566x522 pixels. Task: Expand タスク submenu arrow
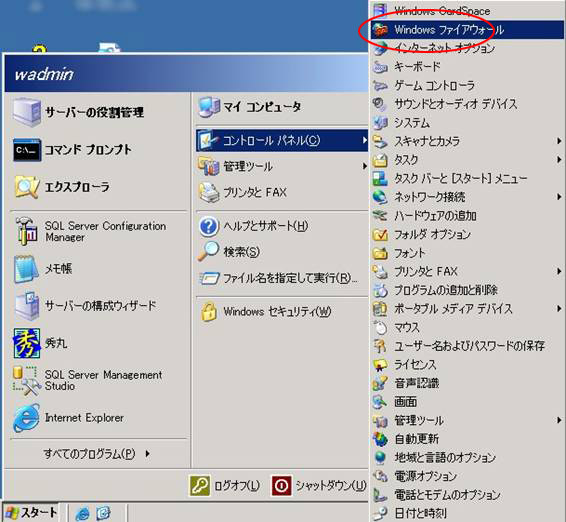click(x=559, y=160)
